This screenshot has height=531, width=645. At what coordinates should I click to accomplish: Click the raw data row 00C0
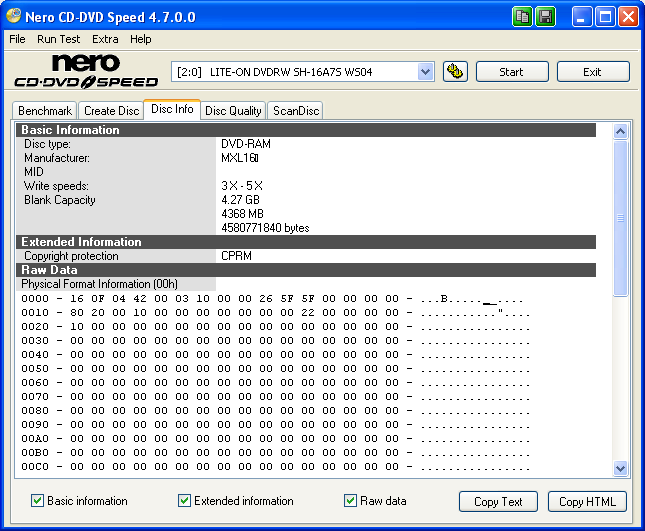[x=275, y=467]
